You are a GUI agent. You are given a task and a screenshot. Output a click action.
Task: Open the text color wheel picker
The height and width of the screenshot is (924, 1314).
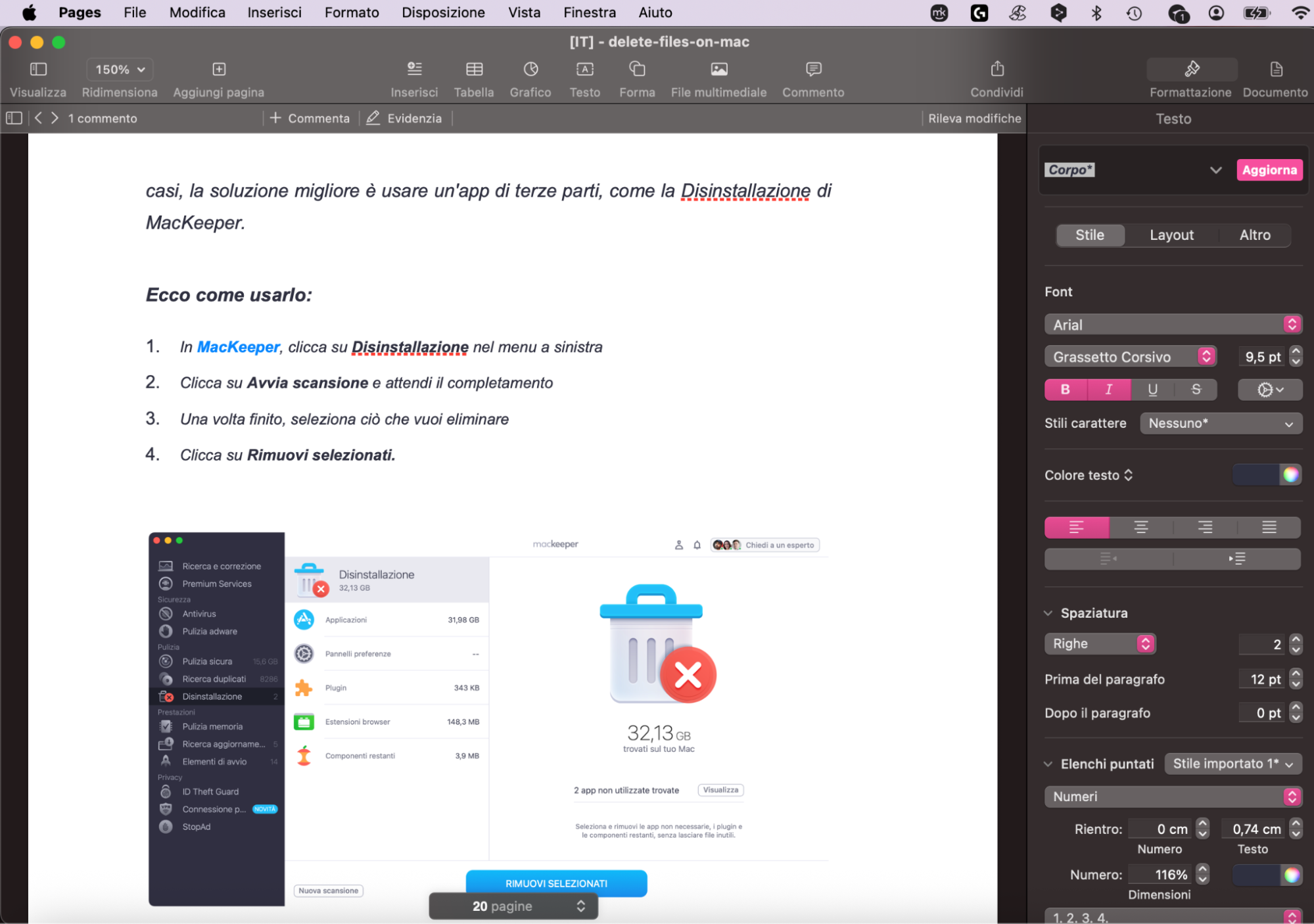point(1290,475)
